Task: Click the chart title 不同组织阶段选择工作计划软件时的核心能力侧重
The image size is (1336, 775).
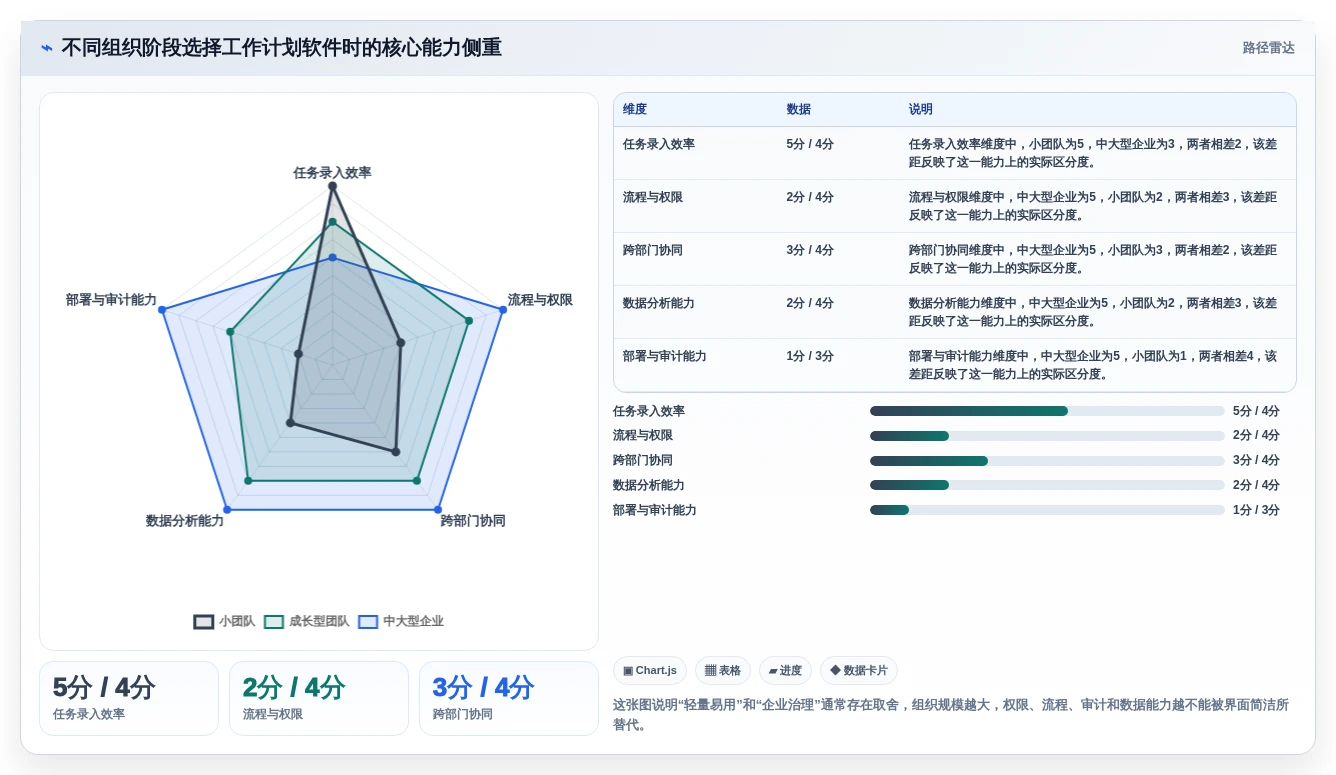Action: [x=281, y=48]
